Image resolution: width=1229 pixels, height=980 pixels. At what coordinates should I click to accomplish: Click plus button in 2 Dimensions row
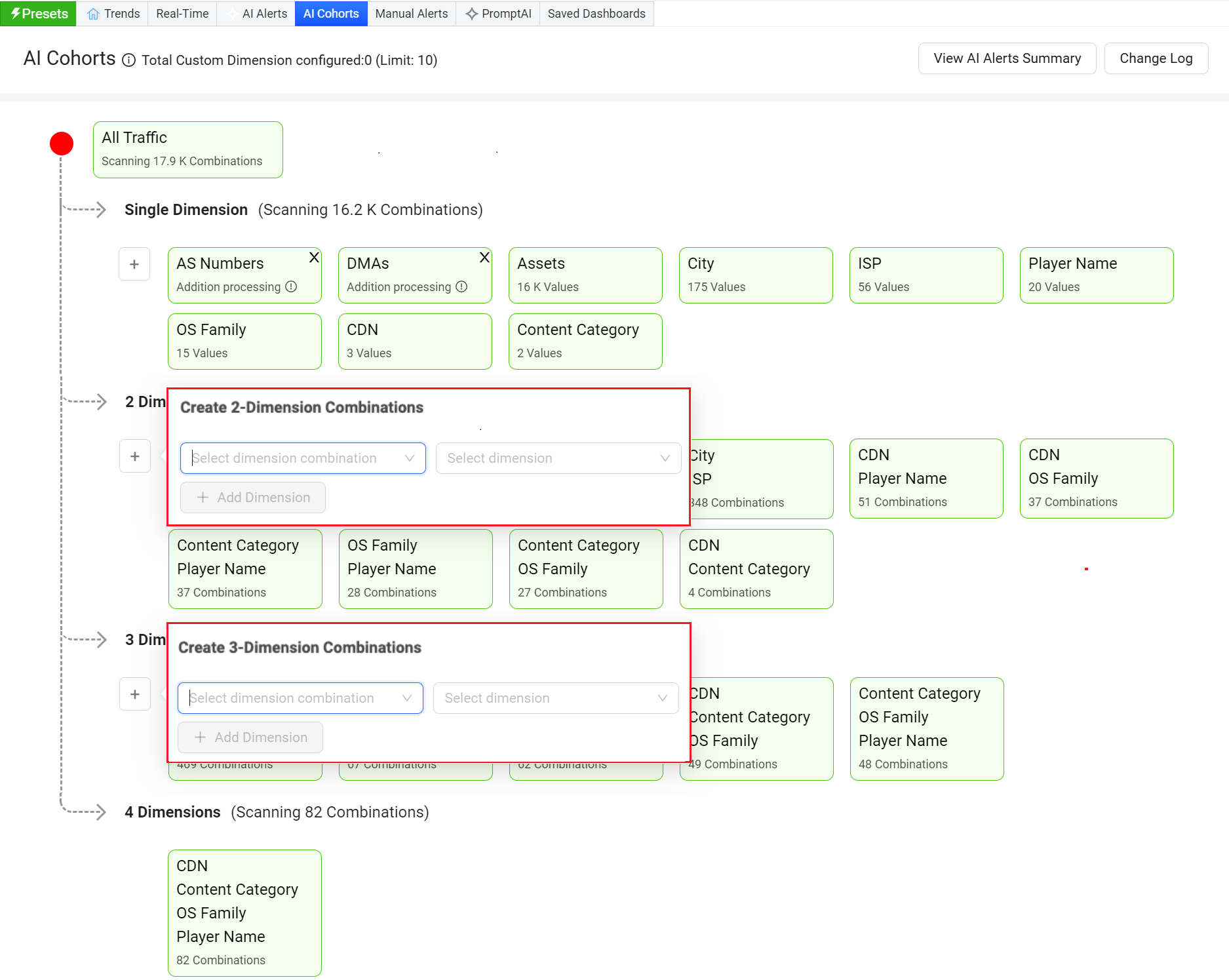(x=135, y=456)
